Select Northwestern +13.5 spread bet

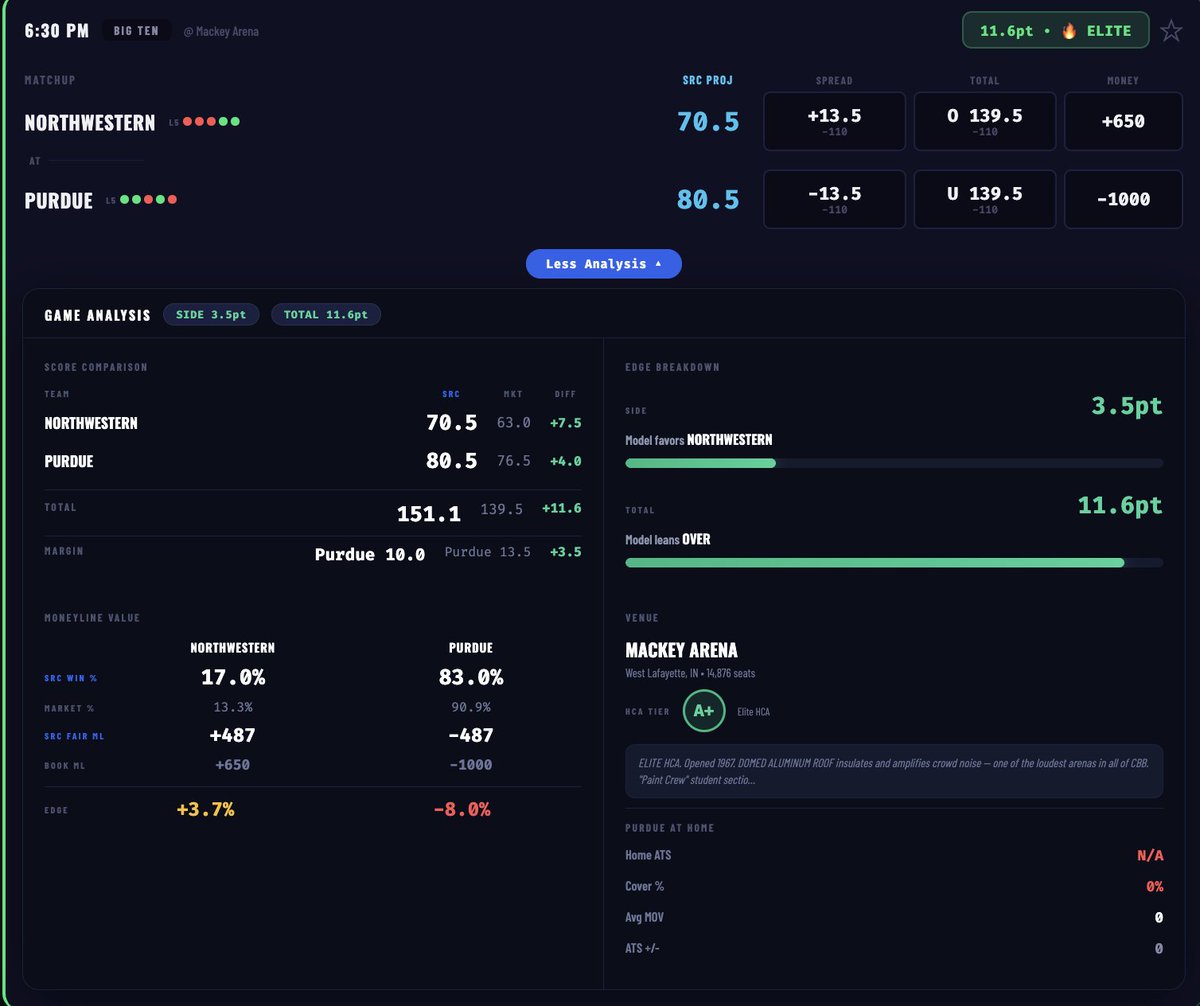point(834,122)
